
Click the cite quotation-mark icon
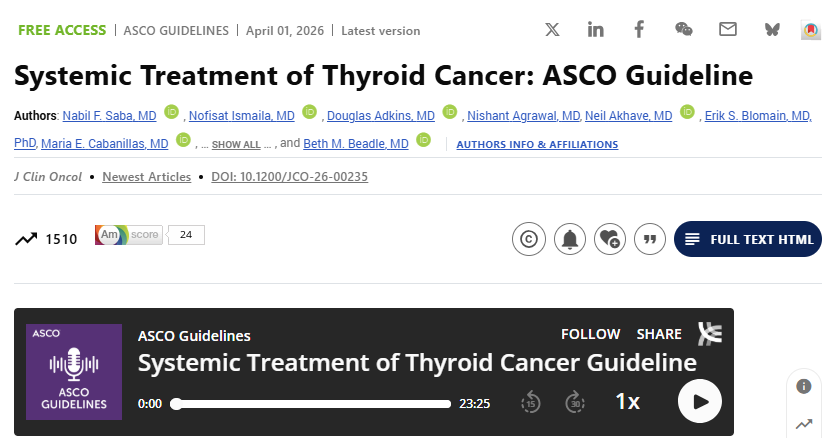click(x=650, y=239)
